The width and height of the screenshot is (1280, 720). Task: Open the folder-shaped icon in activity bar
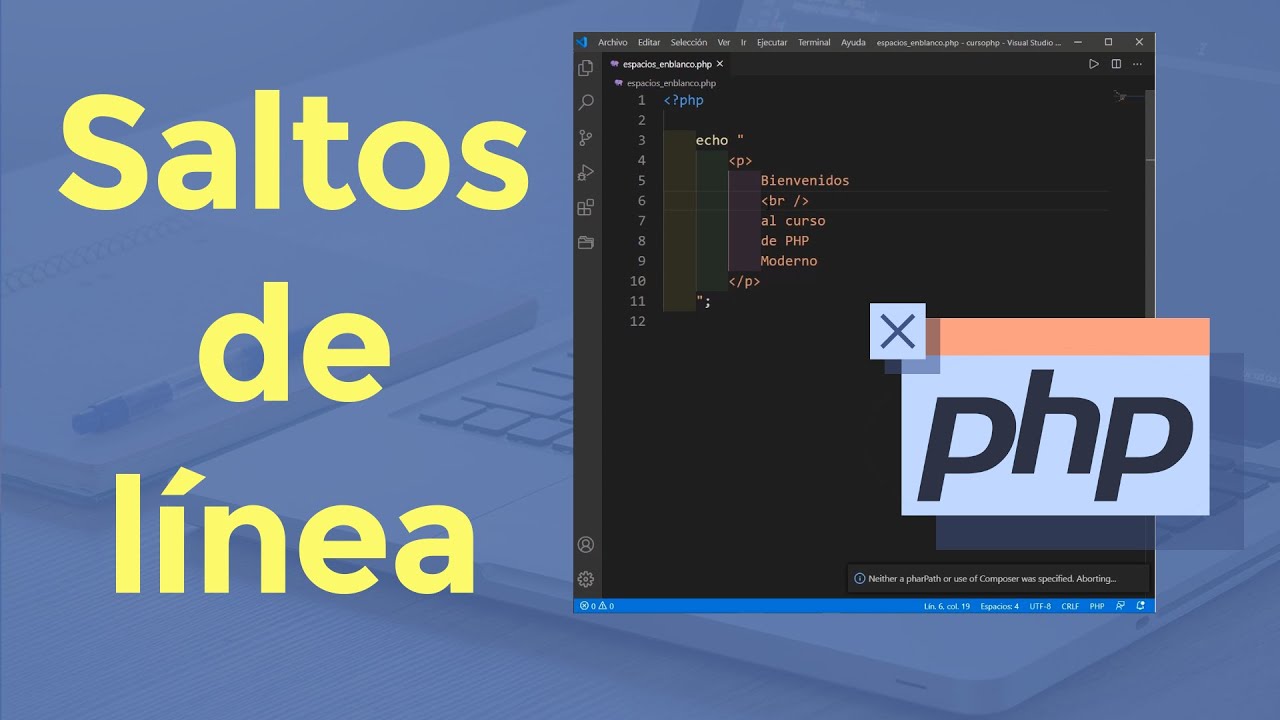[x=586, y=242]
